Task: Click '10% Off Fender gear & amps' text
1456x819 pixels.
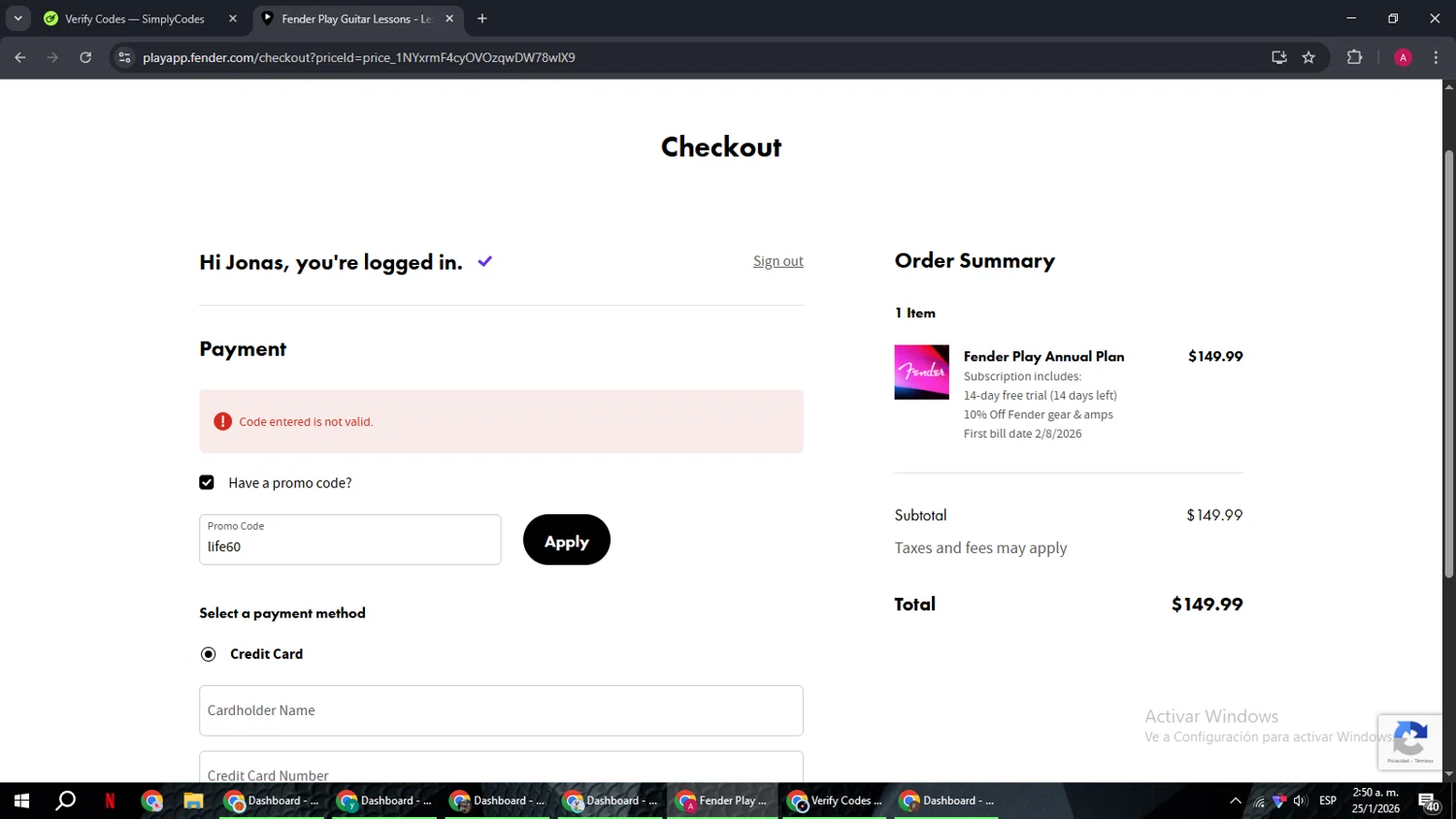Action: coord(1038,414)
